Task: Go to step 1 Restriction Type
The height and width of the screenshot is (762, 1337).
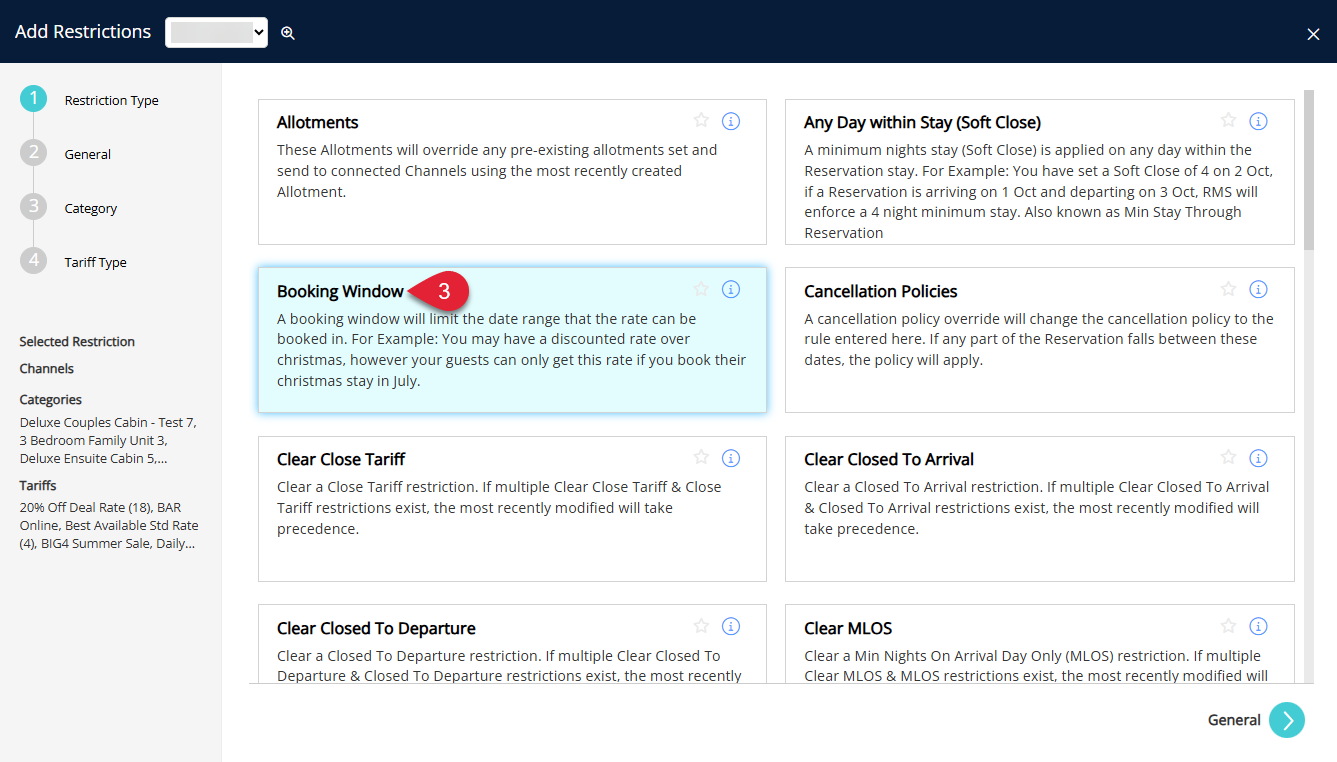Action: point(89,100)
